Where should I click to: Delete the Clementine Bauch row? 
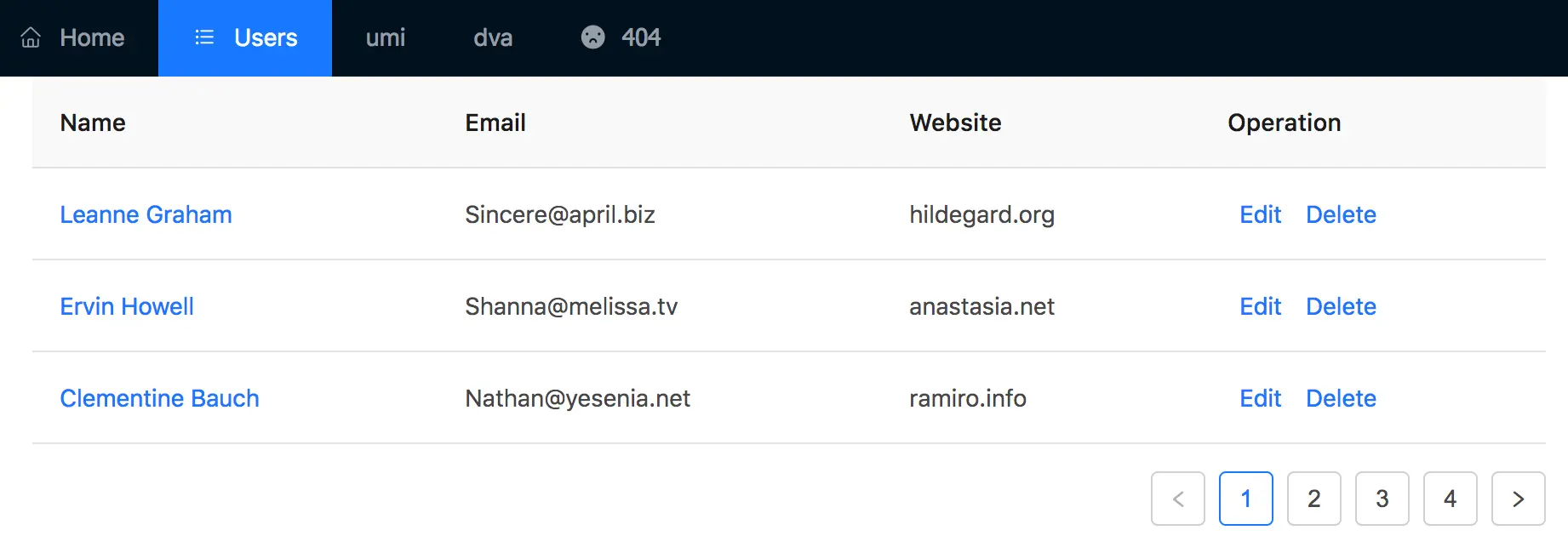point(1341,398)
